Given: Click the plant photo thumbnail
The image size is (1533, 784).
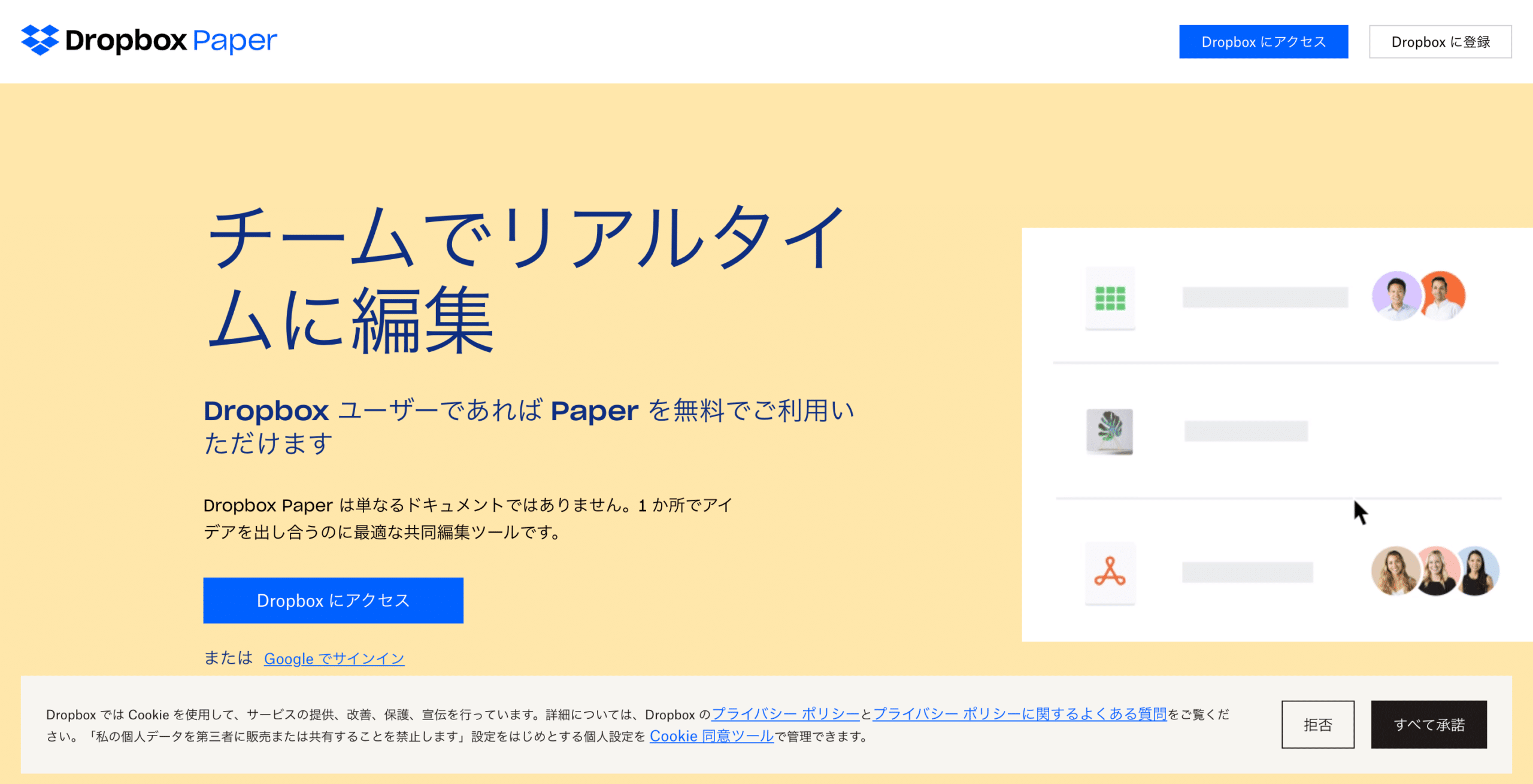Looking at the screenshot, I should click(x=1110, y=431).
